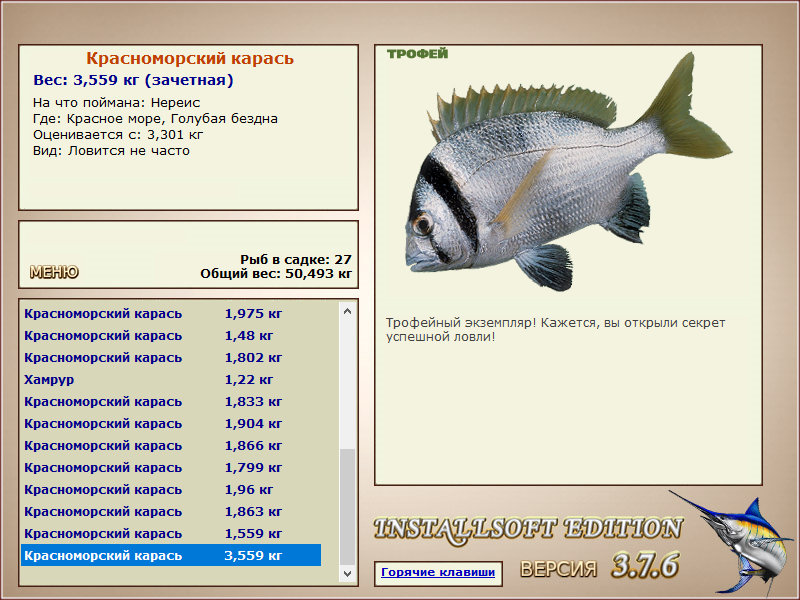
Task: Click the orange Красноморский карась heading
Action: pos(190,59)
